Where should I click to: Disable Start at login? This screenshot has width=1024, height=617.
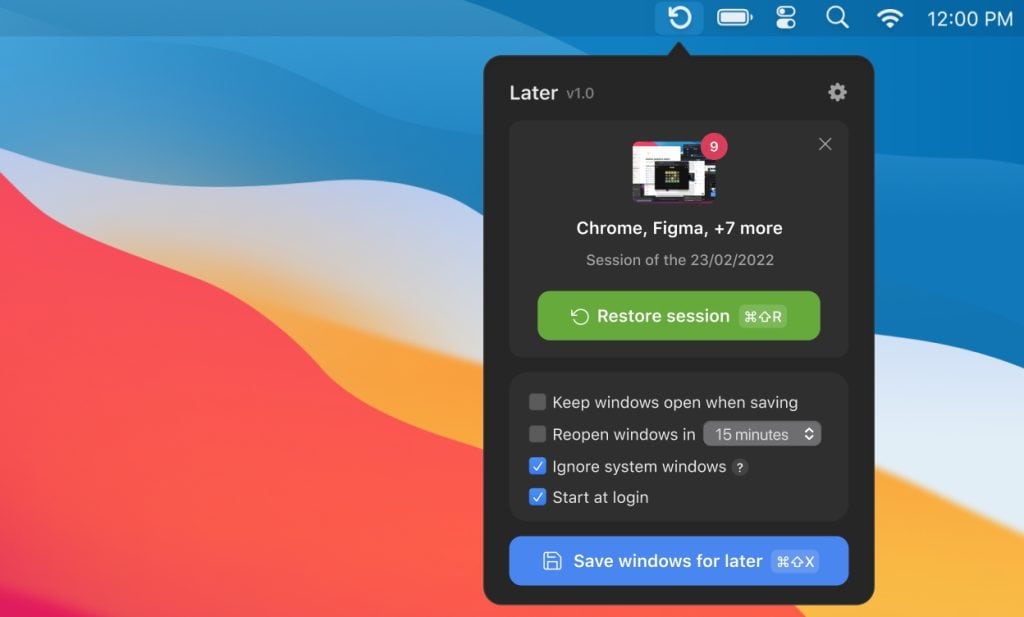tap(537, 497)
